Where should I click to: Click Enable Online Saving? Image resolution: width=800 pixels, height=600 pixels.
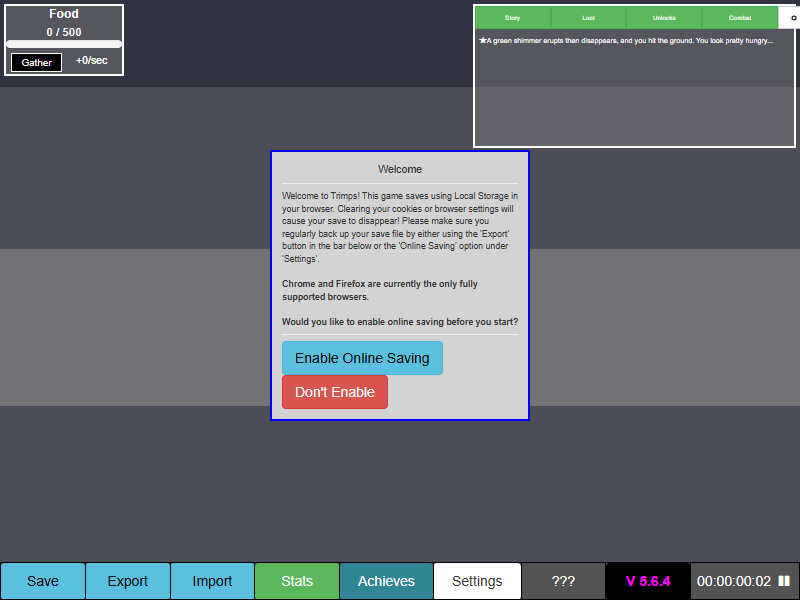click(x=362, y=358)
